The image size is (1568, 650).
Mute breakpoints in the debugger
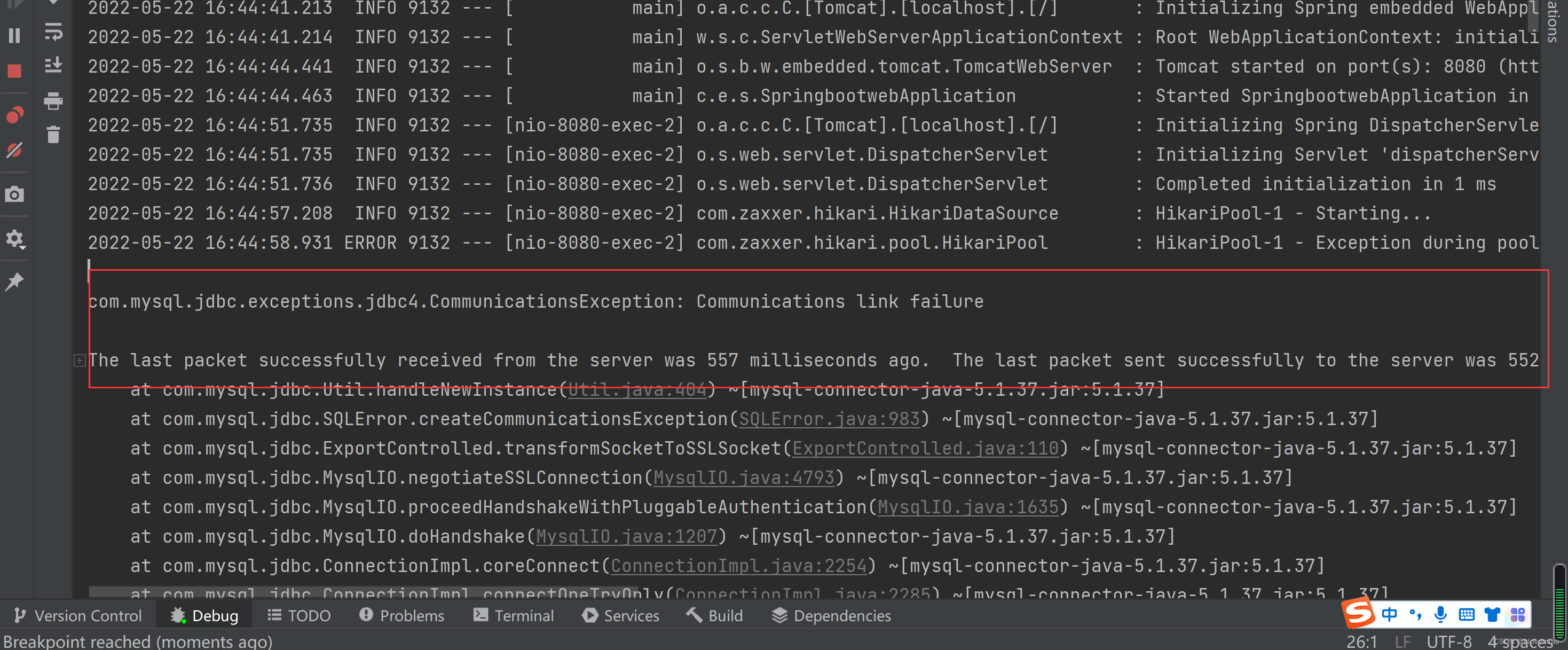(14, 151)
